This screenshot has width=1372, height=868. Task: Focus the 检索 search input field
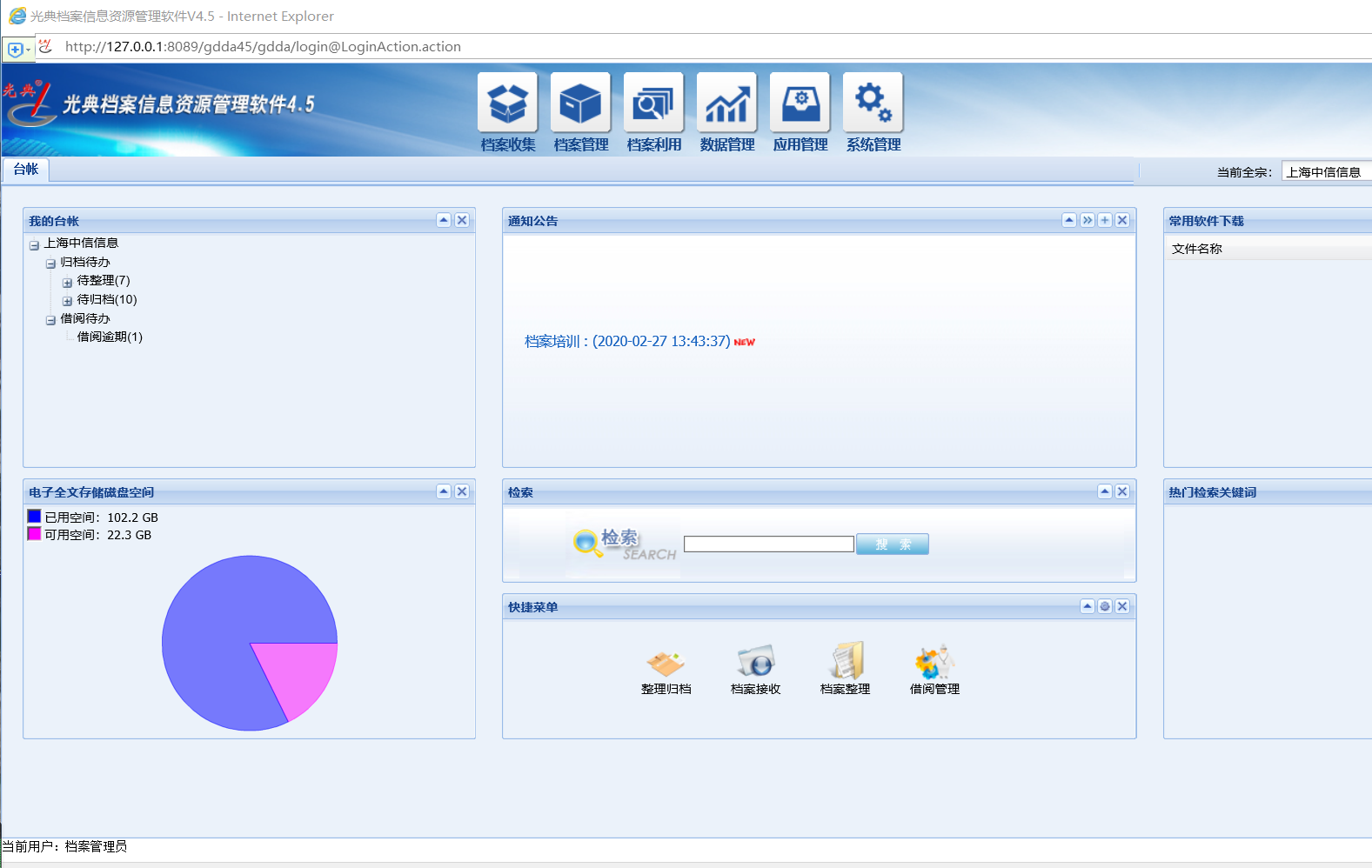769,544
